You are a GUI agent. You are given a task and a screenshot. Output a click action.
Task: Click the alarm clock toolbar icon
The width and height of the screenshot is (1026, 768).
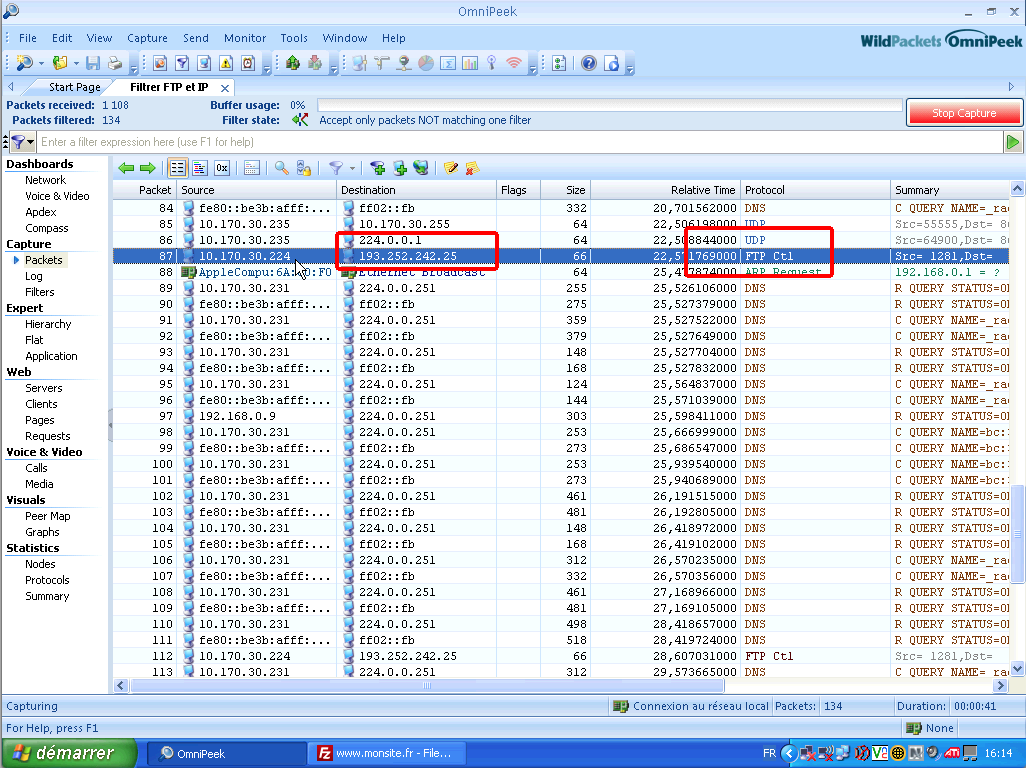[248, 63]
